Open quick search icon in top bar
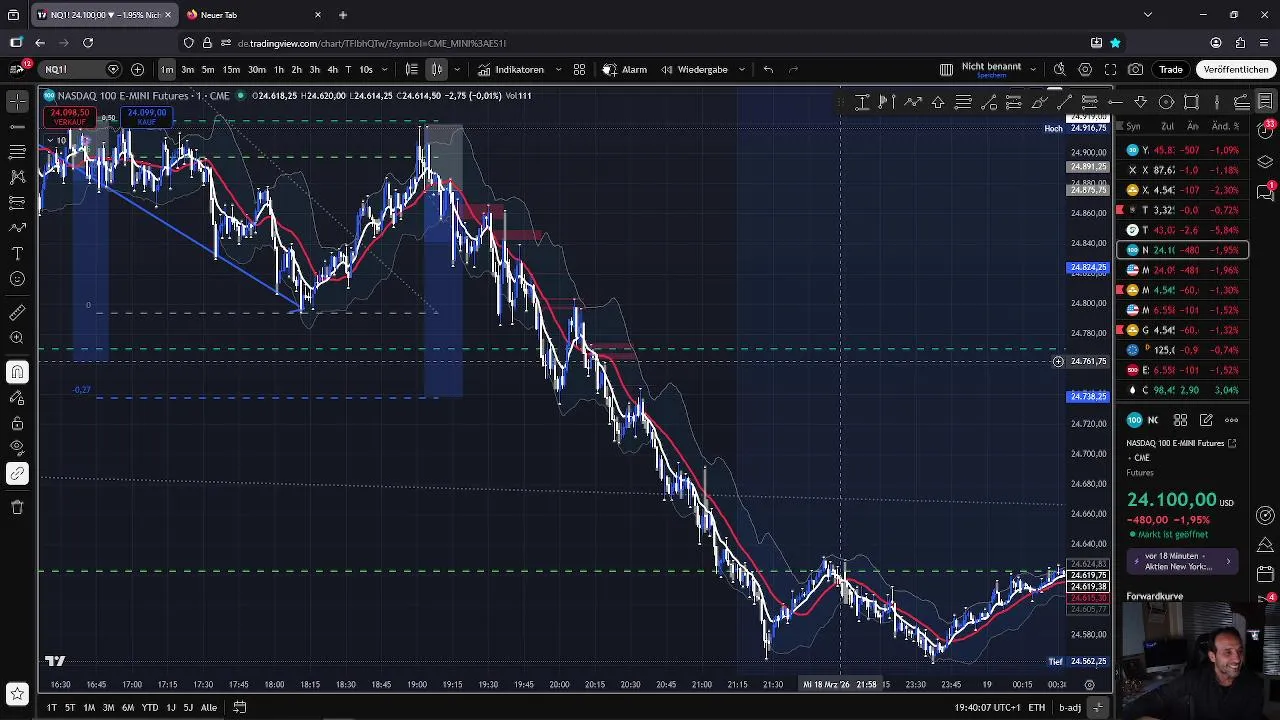This screenshot has width=1280, height=720. [1059, 69]
